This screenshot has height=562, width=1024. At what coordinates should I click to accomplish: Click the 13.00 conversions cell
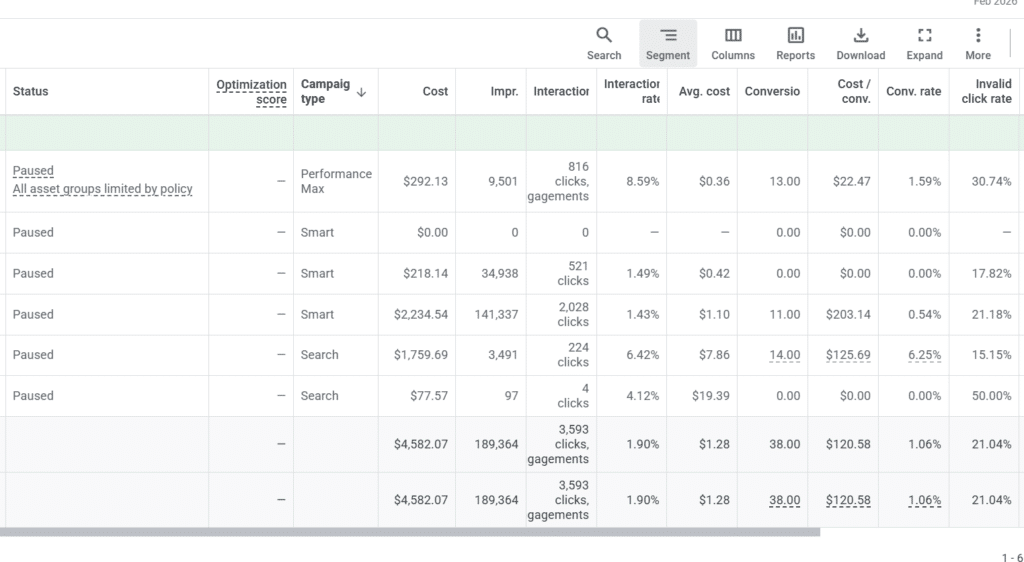coord(784,181)
